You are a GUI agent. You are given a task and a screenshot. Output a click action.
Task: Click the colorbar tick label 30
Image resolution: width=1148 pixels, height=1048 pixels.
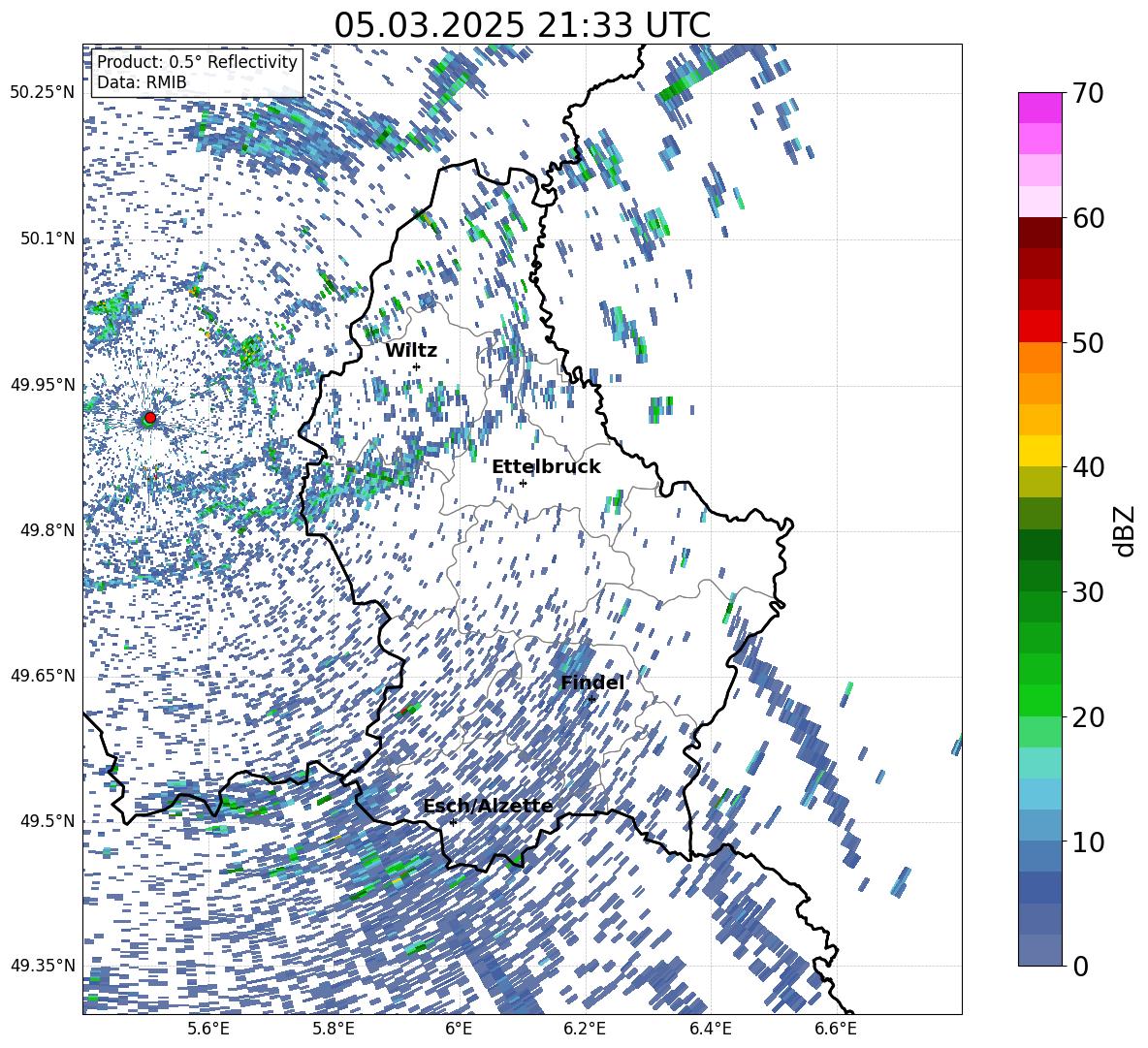pyautogui.click(x=1088, y=592)
